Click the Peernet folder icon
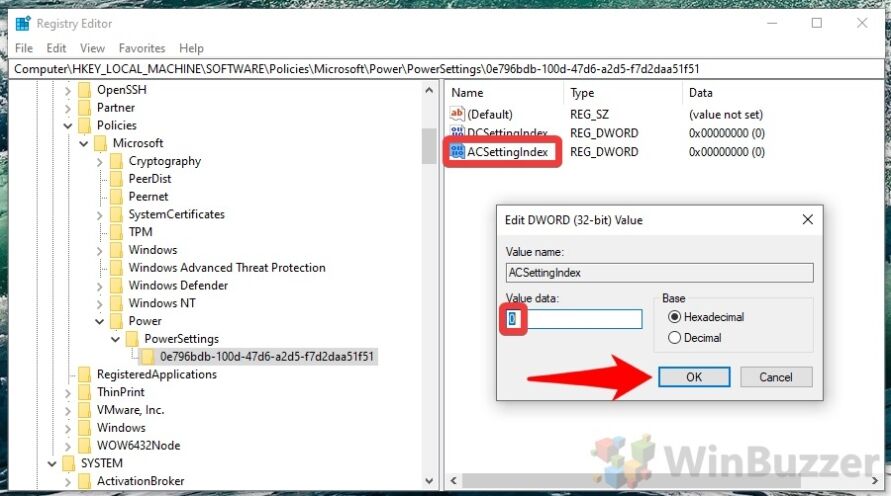 [116, 196]
